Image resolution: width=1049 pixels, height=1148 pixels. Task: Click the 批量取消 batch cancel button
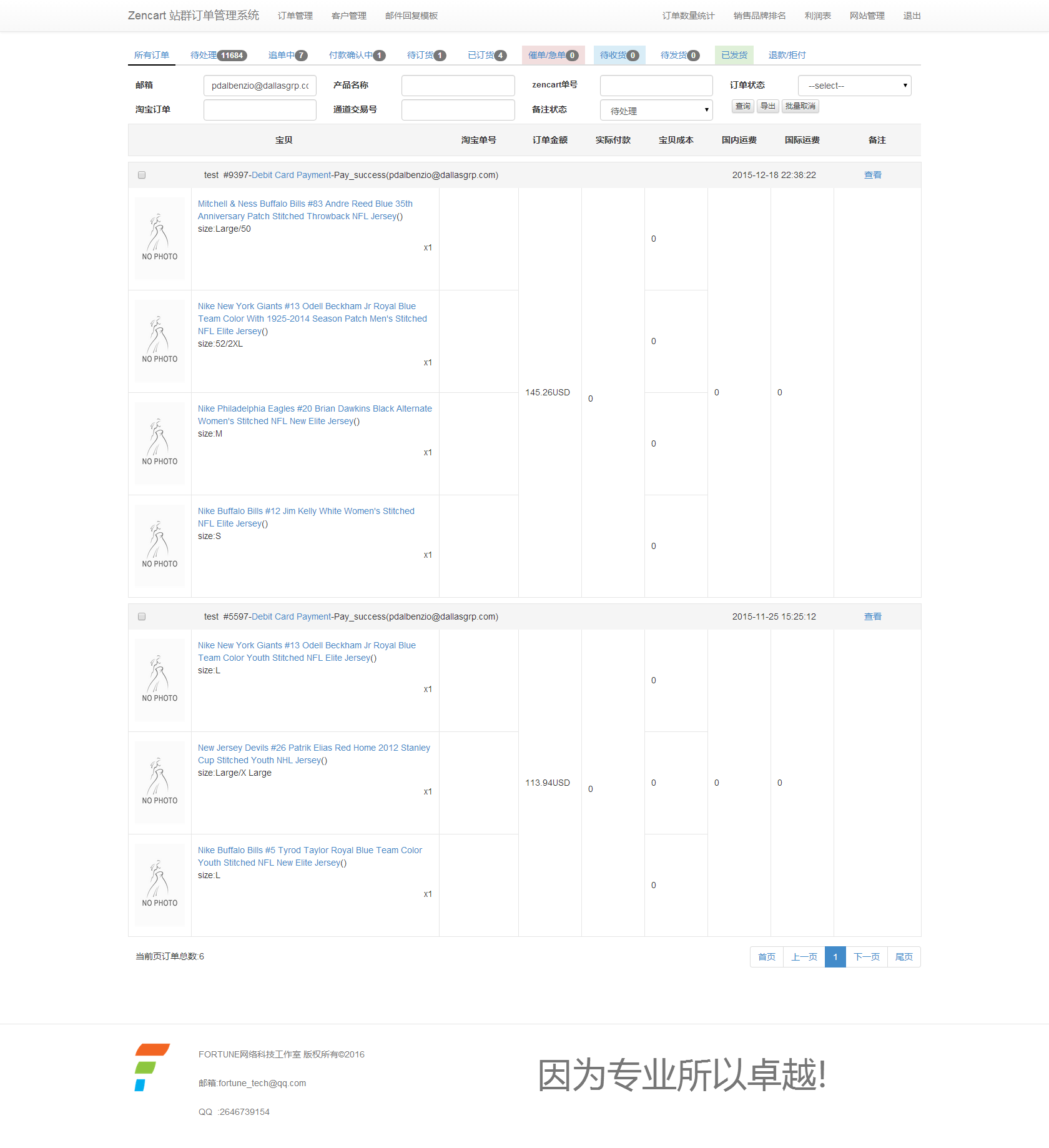click(x=800, y=106)
